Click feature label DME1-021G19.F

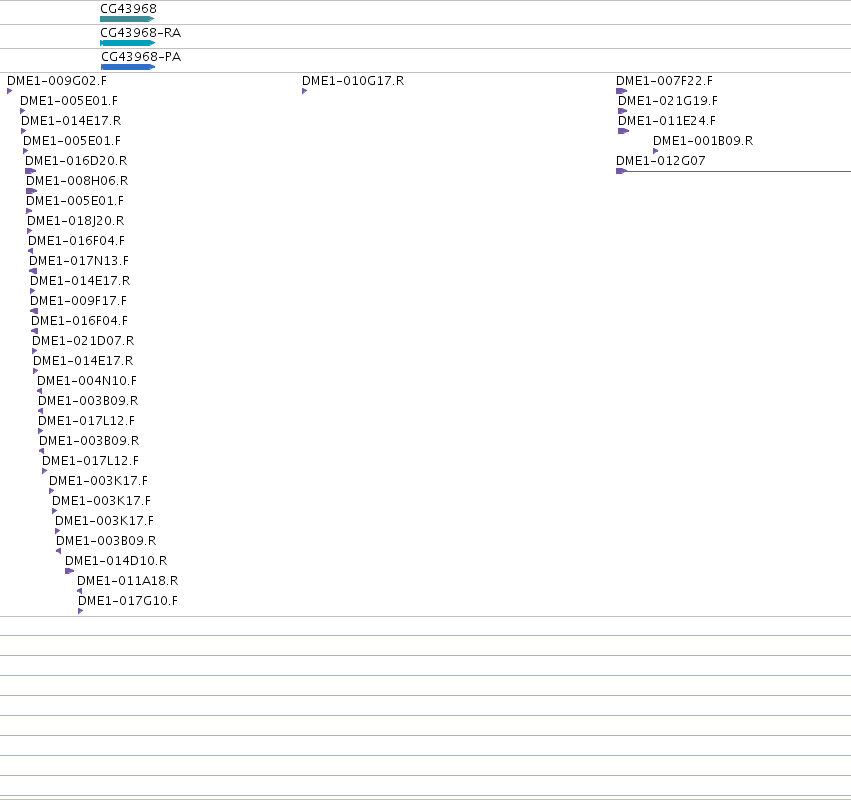[x=668, y=101]
